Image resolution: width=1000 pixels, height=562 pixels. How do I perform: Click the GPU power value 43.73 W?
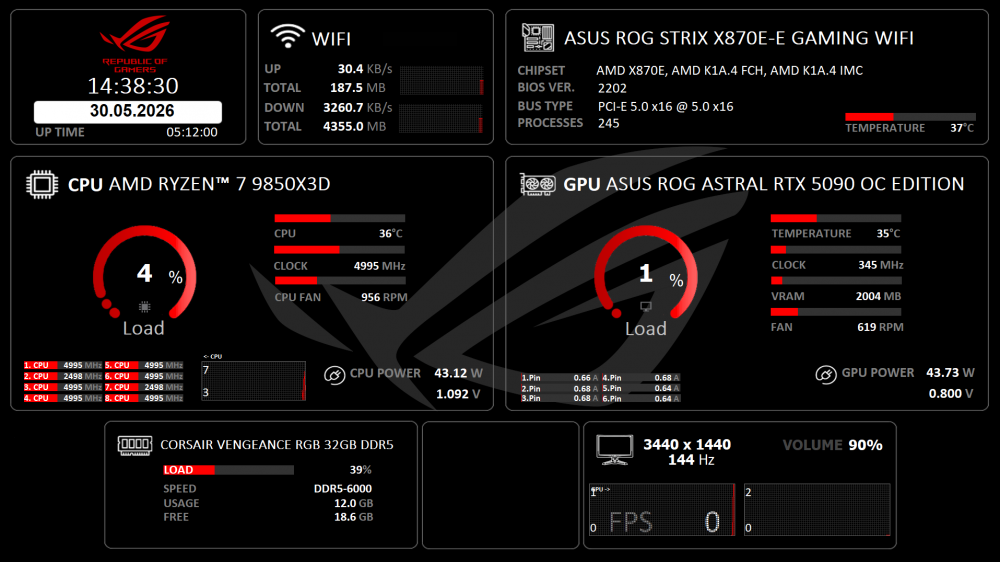point(950,373)
